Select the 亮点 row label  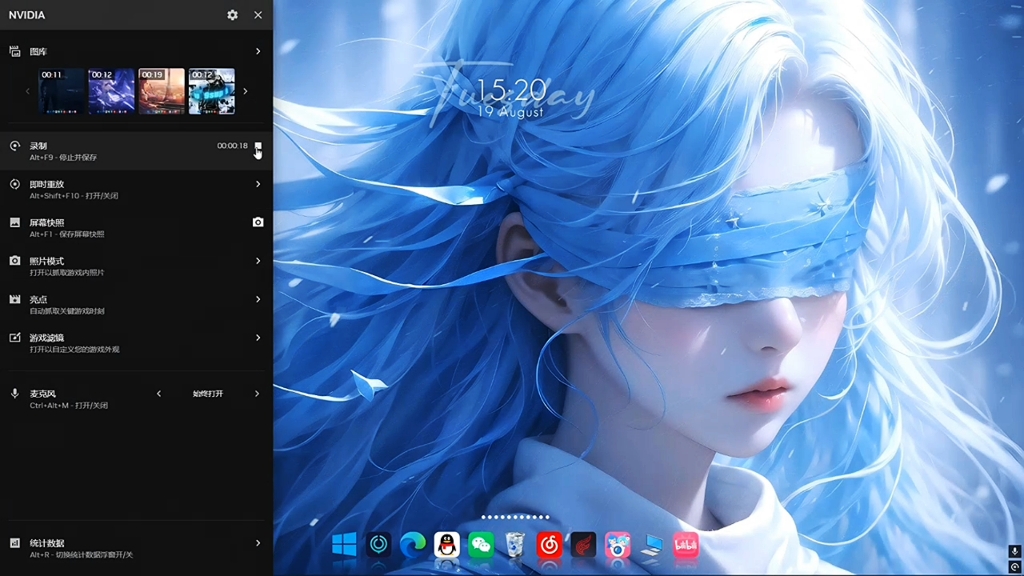pos(38,299)
